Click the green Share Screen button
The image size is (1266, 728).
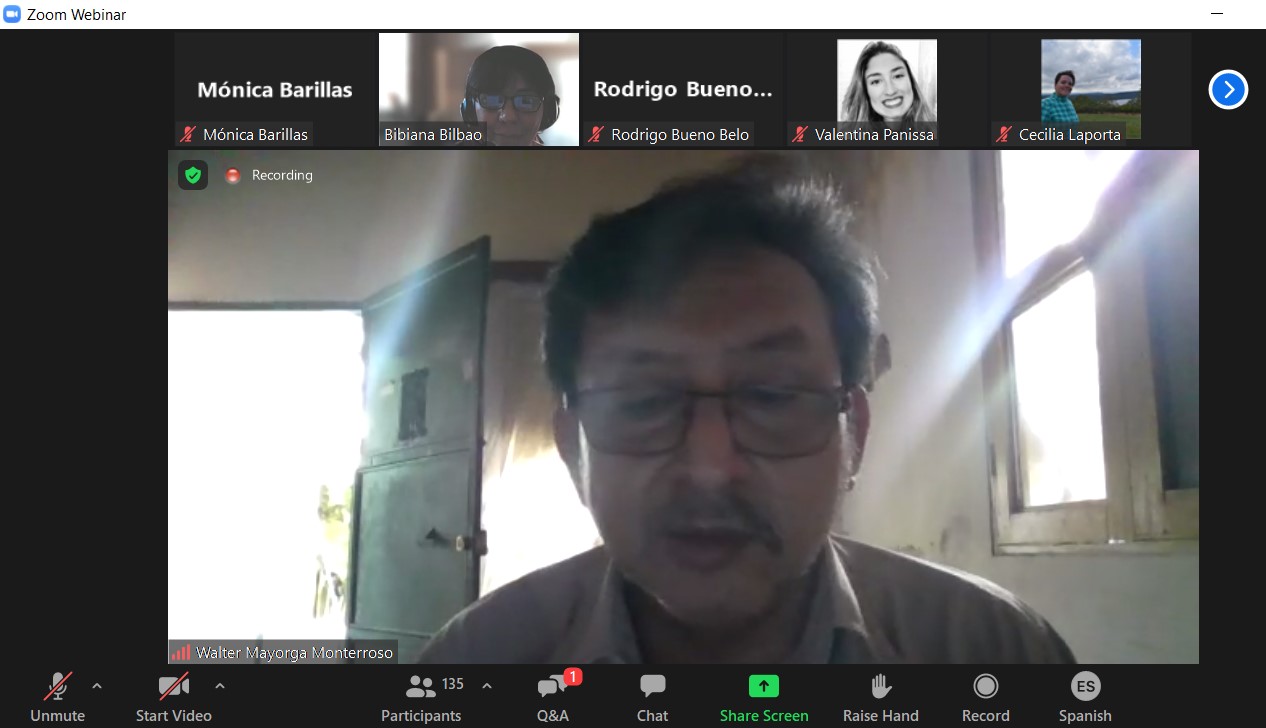pyautogui.click(x=764, y=697)
